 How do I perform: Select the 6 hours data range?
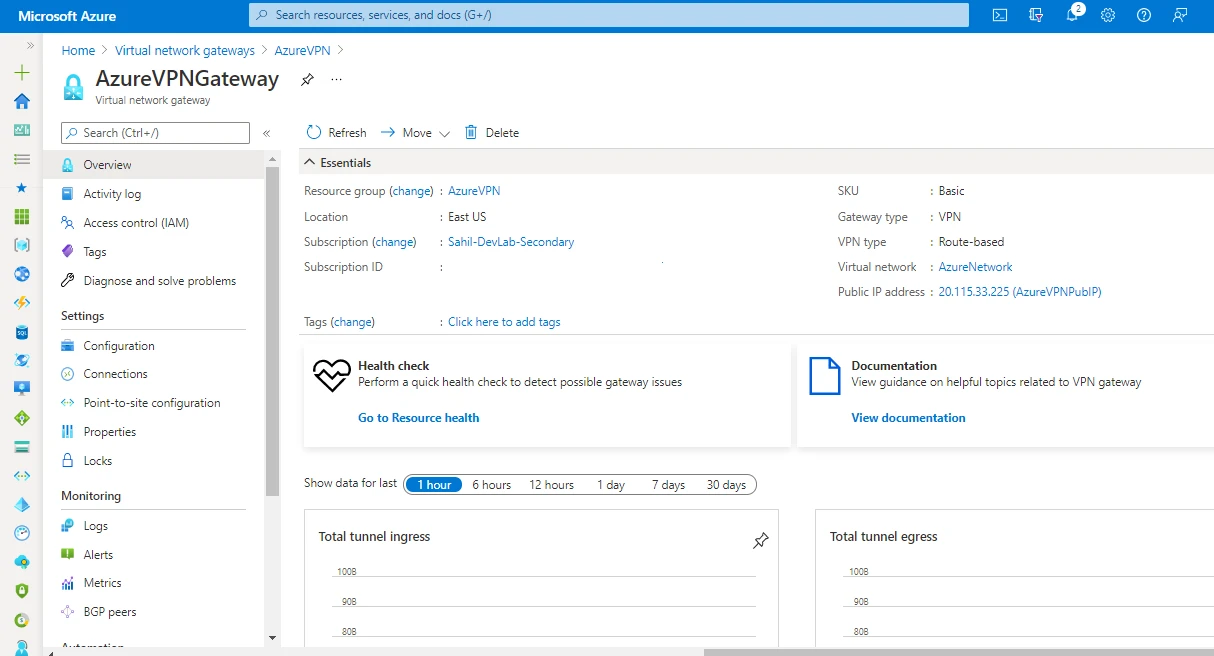click(x=491, y=484)
